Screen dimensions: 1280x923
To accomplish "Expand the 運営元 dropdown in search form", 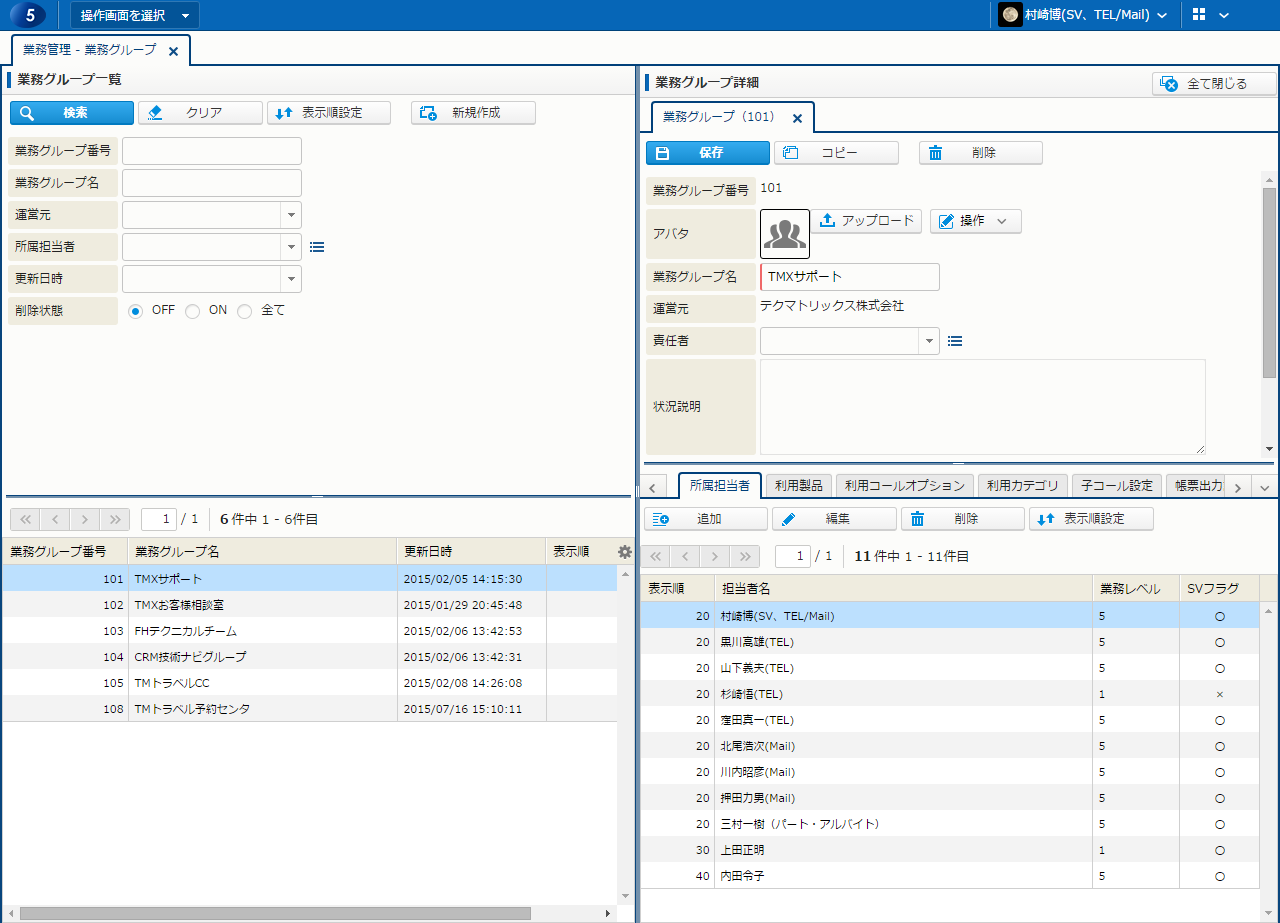I will (x=291, y=215).
